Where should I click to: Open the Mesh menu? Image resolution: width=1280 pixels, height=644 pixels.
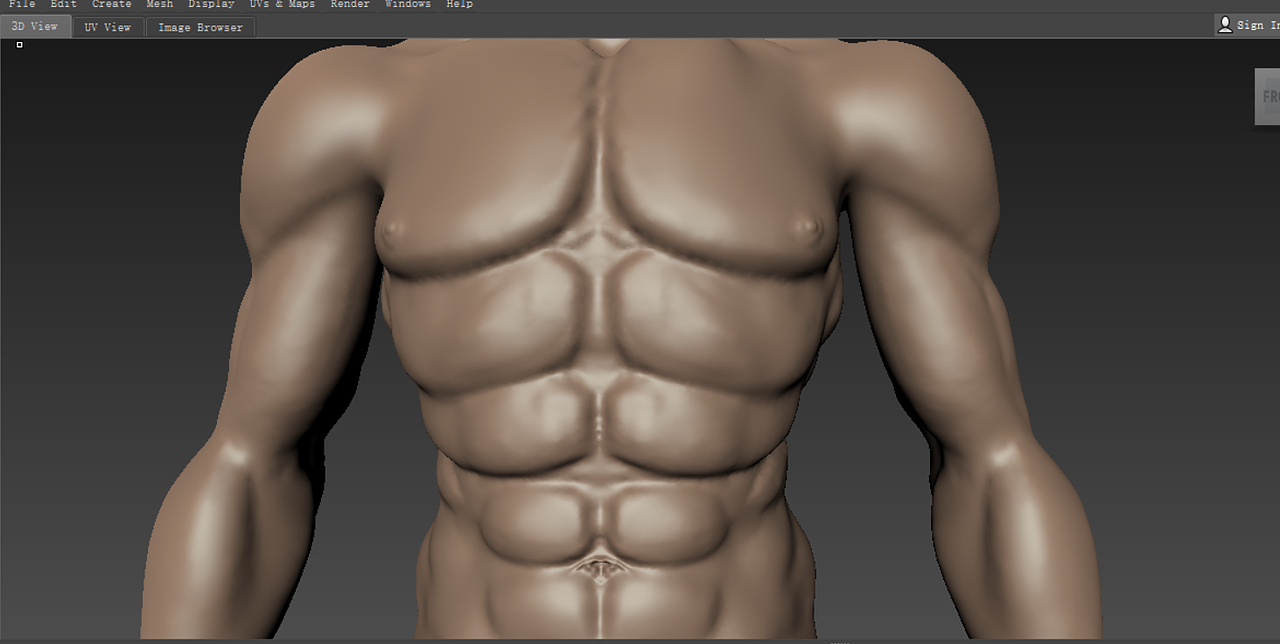point(160,4)
